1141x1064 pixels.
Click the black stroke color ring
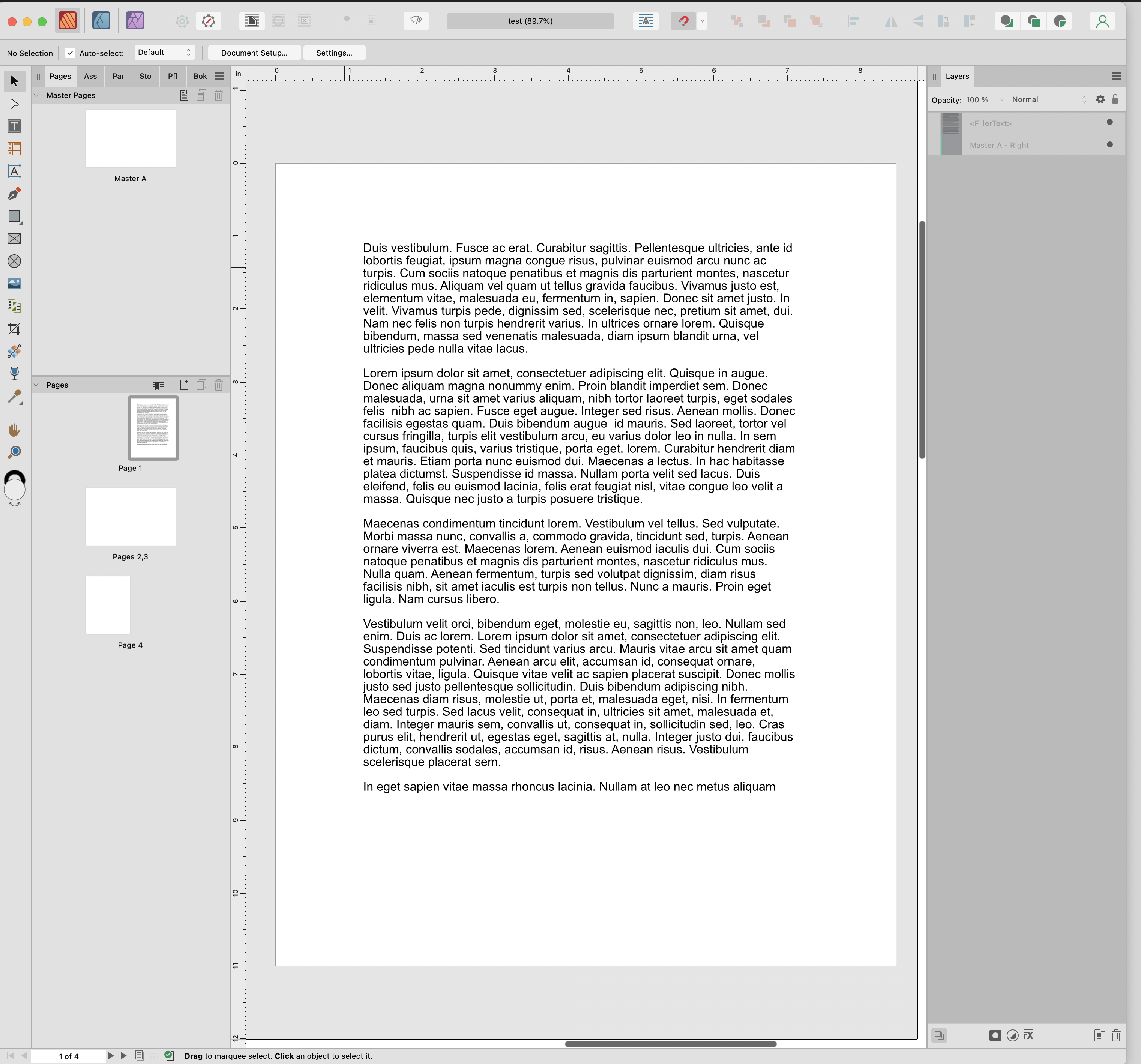(15, 474)
